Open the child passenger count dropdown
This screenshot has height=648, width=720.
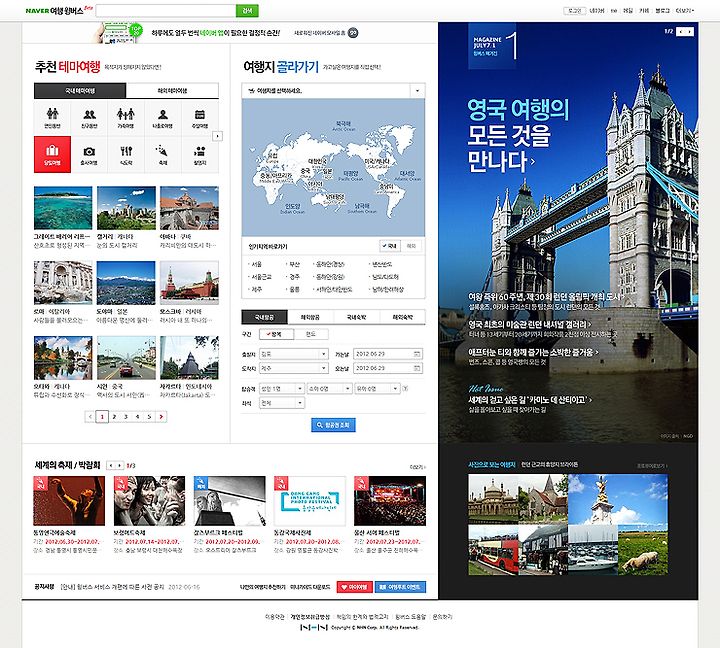click(x=329, y=389)
